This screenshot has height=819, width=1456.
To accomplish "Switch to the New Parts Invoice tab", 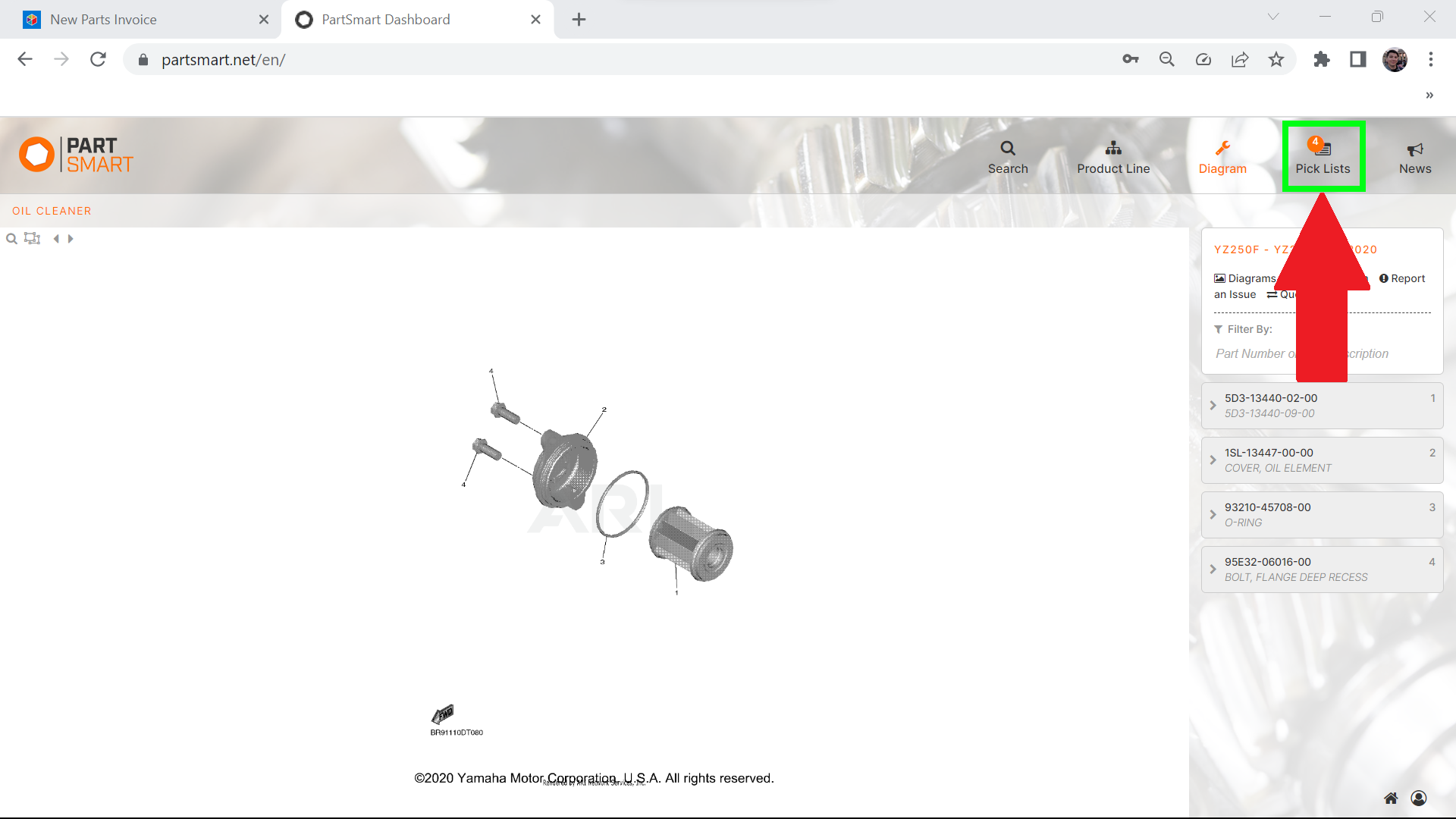I will [104, 20].
